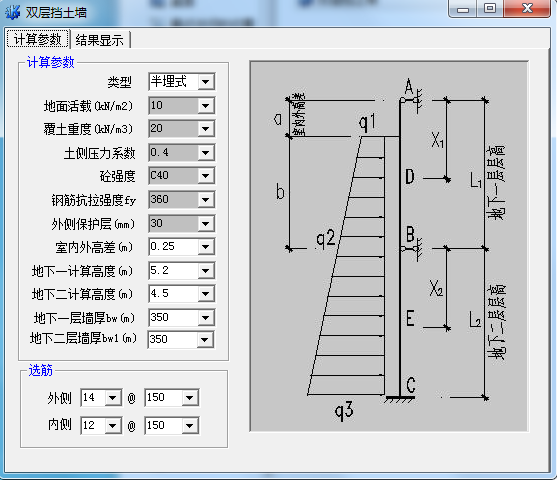Open 外侧 rebar spacing dropdown showing 150
Image resolution: width=557 pixels, height=480 pixels.
click(x=172, y=398)
